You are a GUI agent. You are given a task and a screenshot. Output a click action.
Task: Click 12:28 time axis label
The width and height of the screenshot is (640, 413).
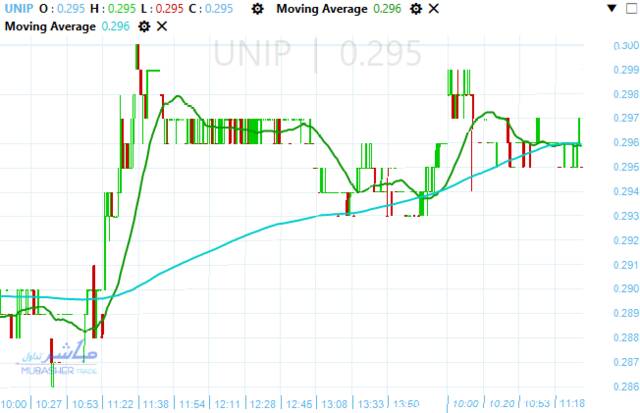[263, 404]
